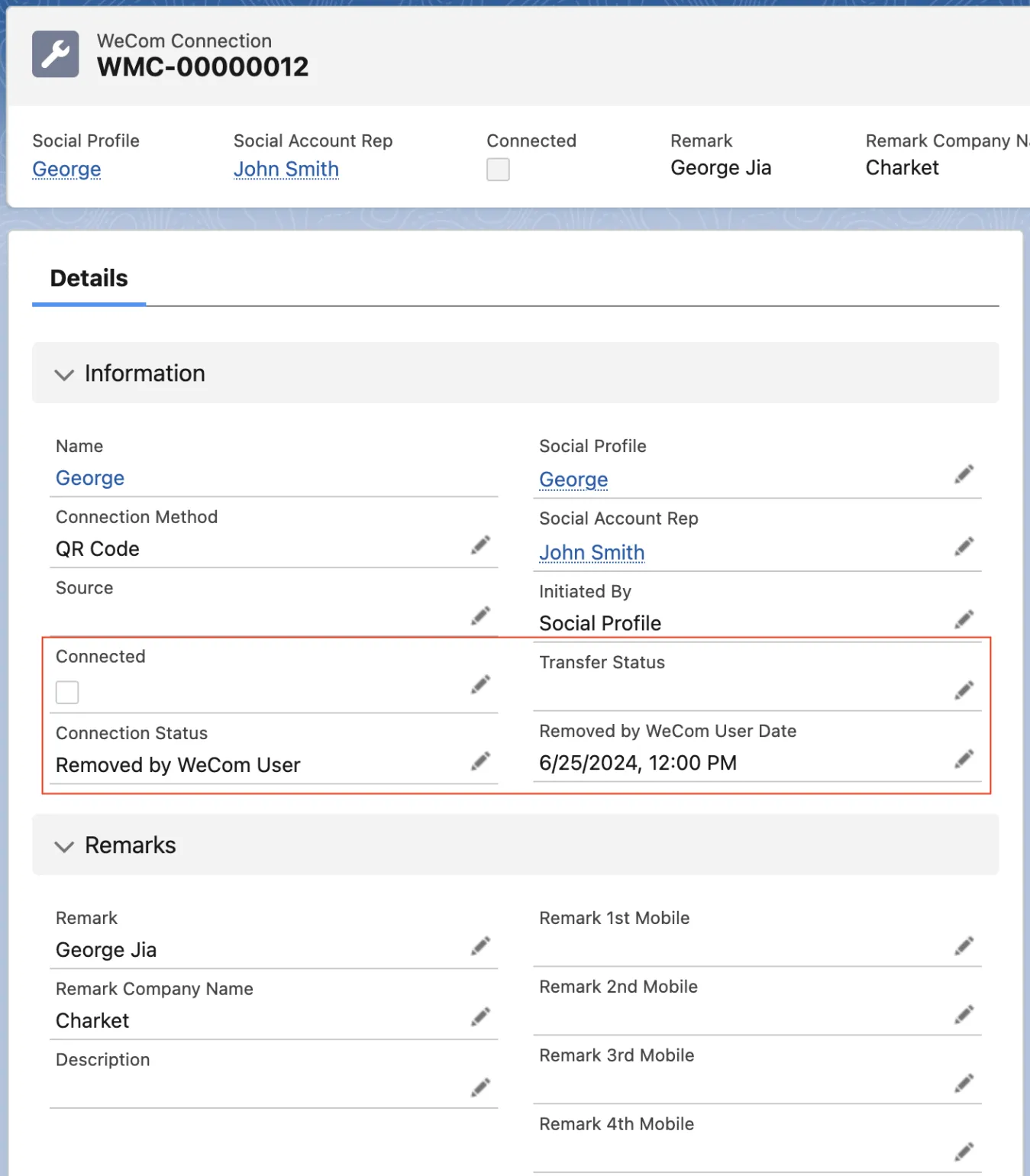Screen dimensions: 1030x1176
Task: Click pencil icon next to Source field
Action: coord(480,616)
